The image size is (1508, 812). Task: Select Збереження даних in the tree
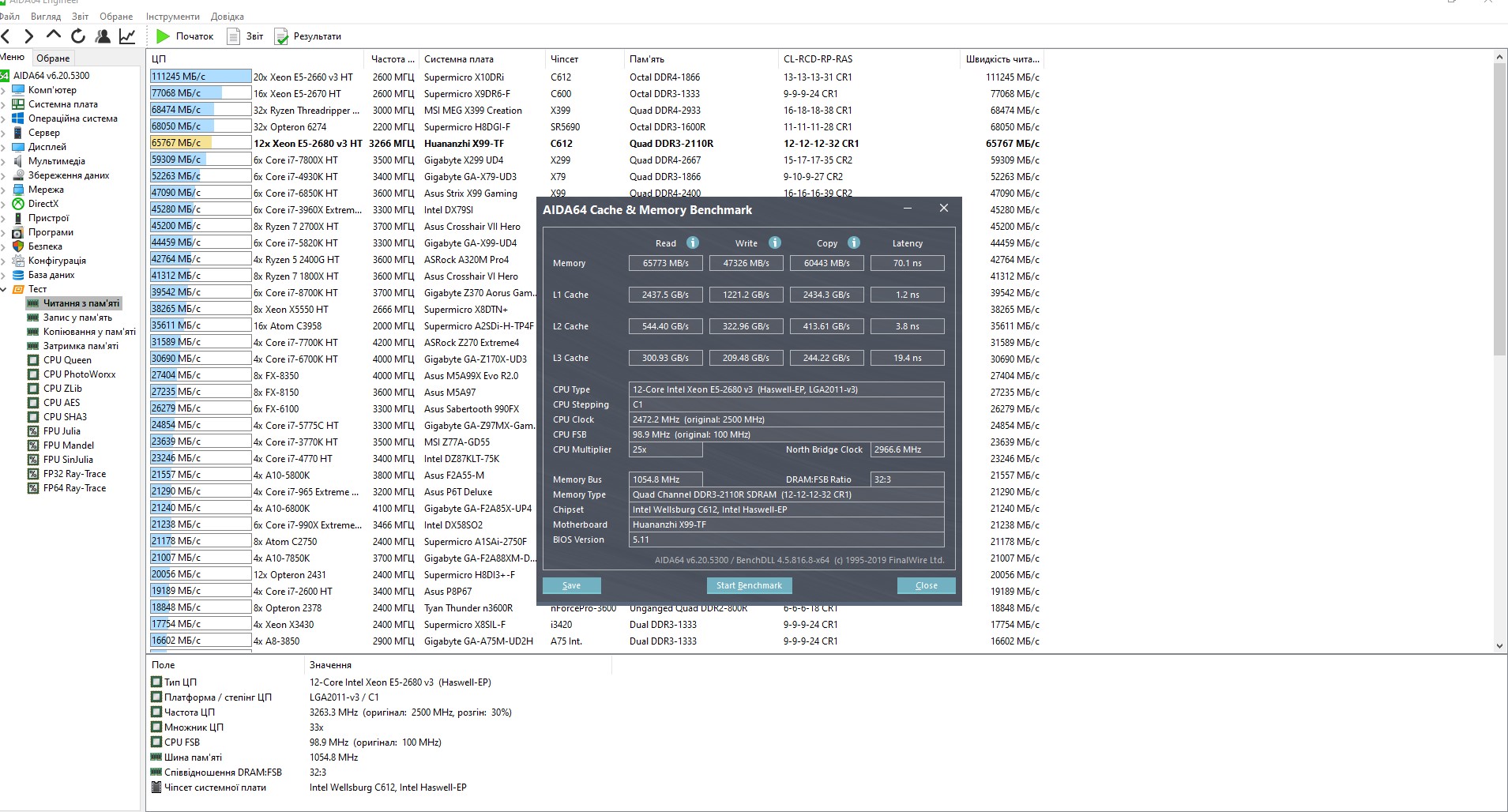[x=69, y=175]
